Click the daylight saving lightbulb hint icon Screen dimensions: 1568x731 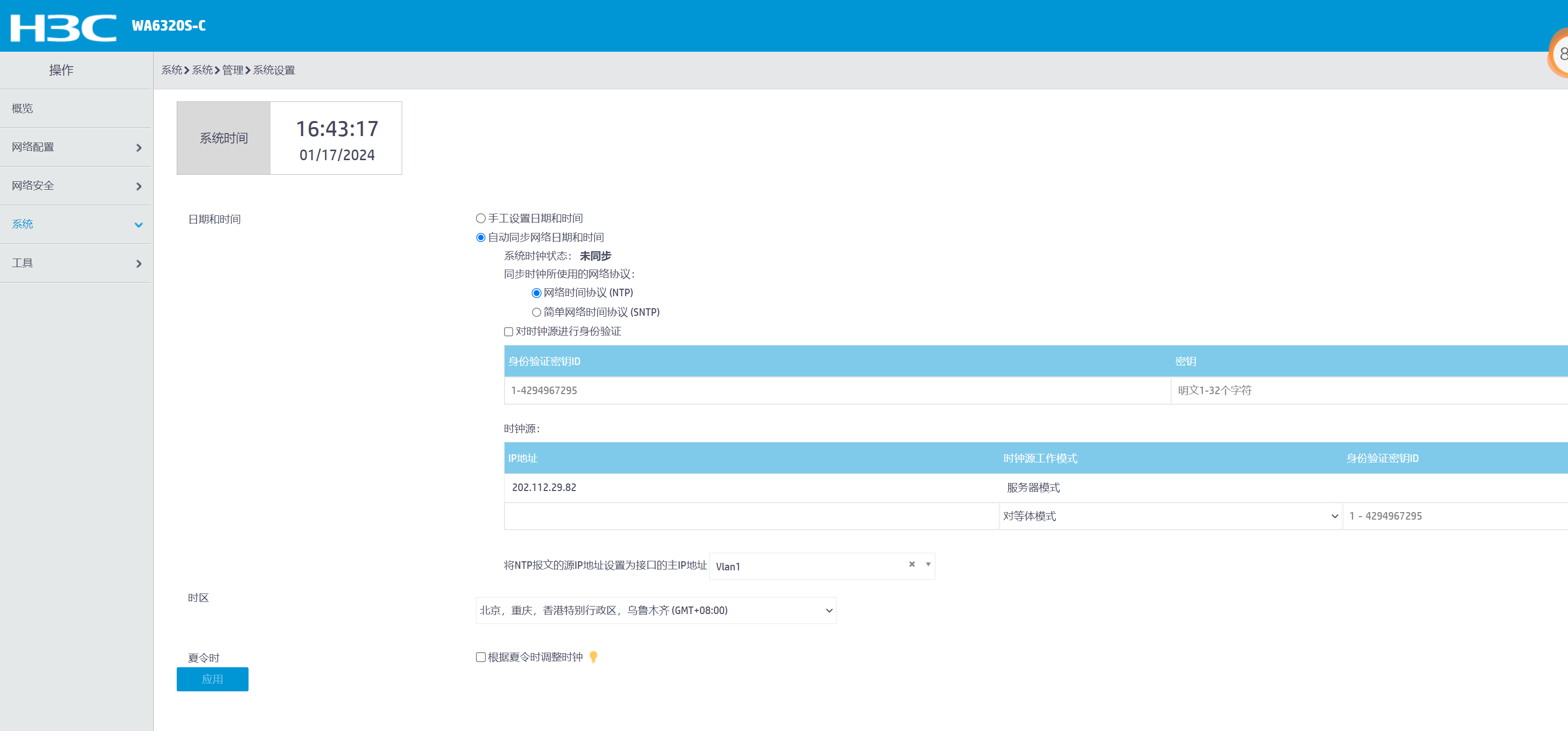point(593,657)
